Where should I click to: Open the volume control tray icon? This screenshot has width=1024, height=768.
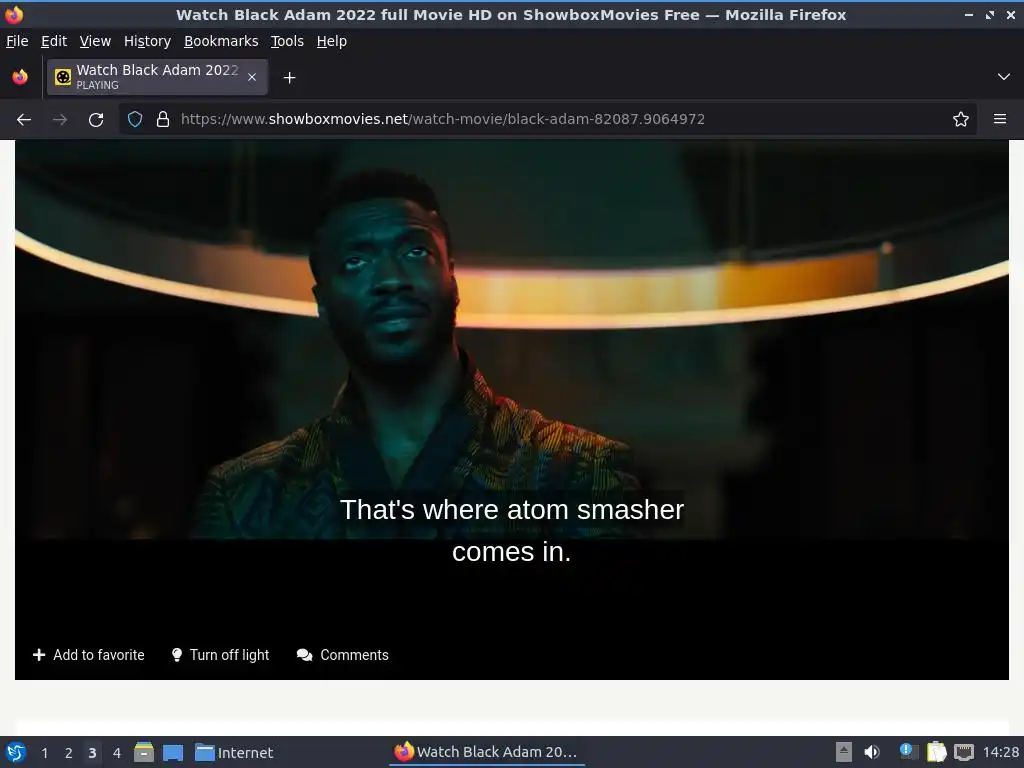pyautogui.click(x=871, y=752)
